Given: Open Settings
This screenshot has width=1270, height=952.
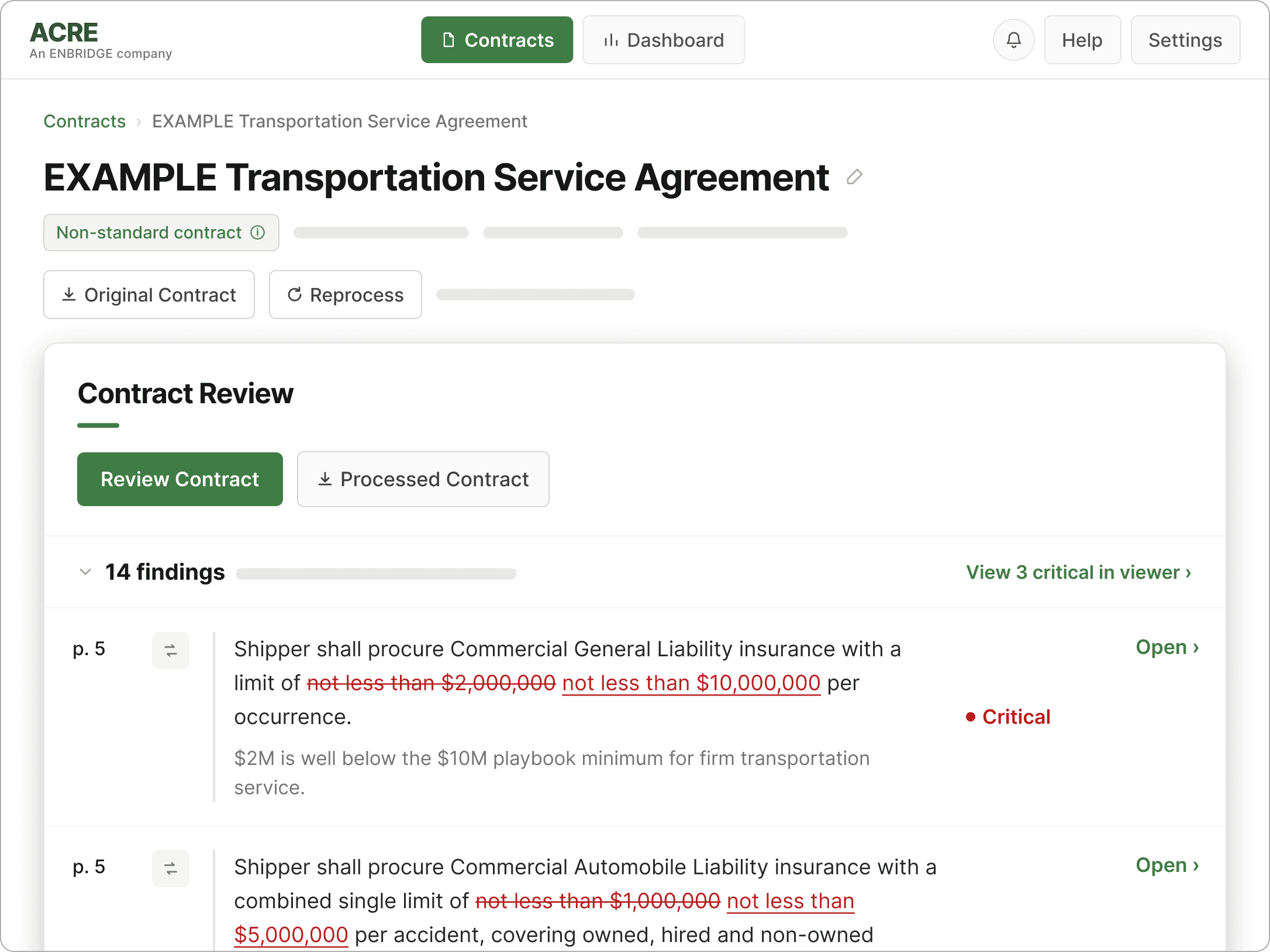Looking at the screenshot, I should pyautogui.click(x=1185, y=40).
